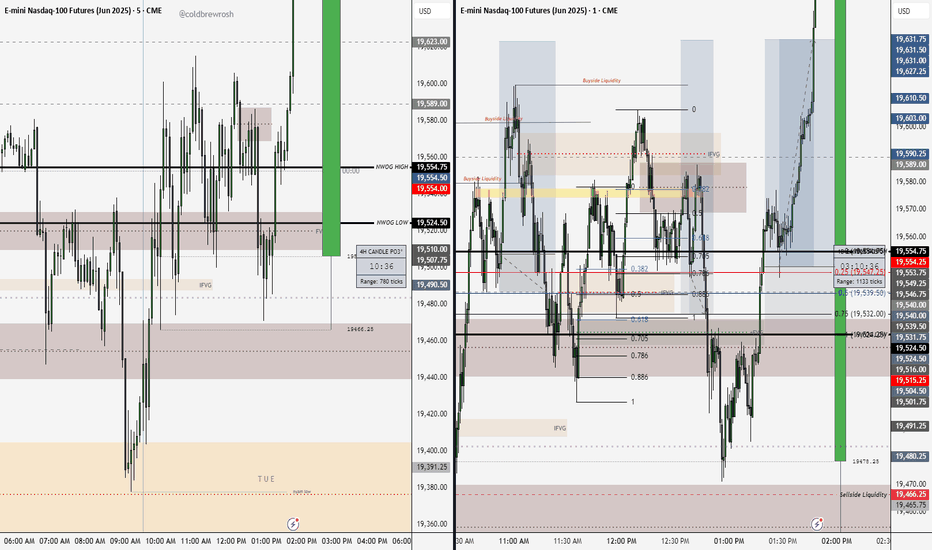Click the 4H CANDLE PO3 info box header

pyautogui.click(x=382, y=252)
